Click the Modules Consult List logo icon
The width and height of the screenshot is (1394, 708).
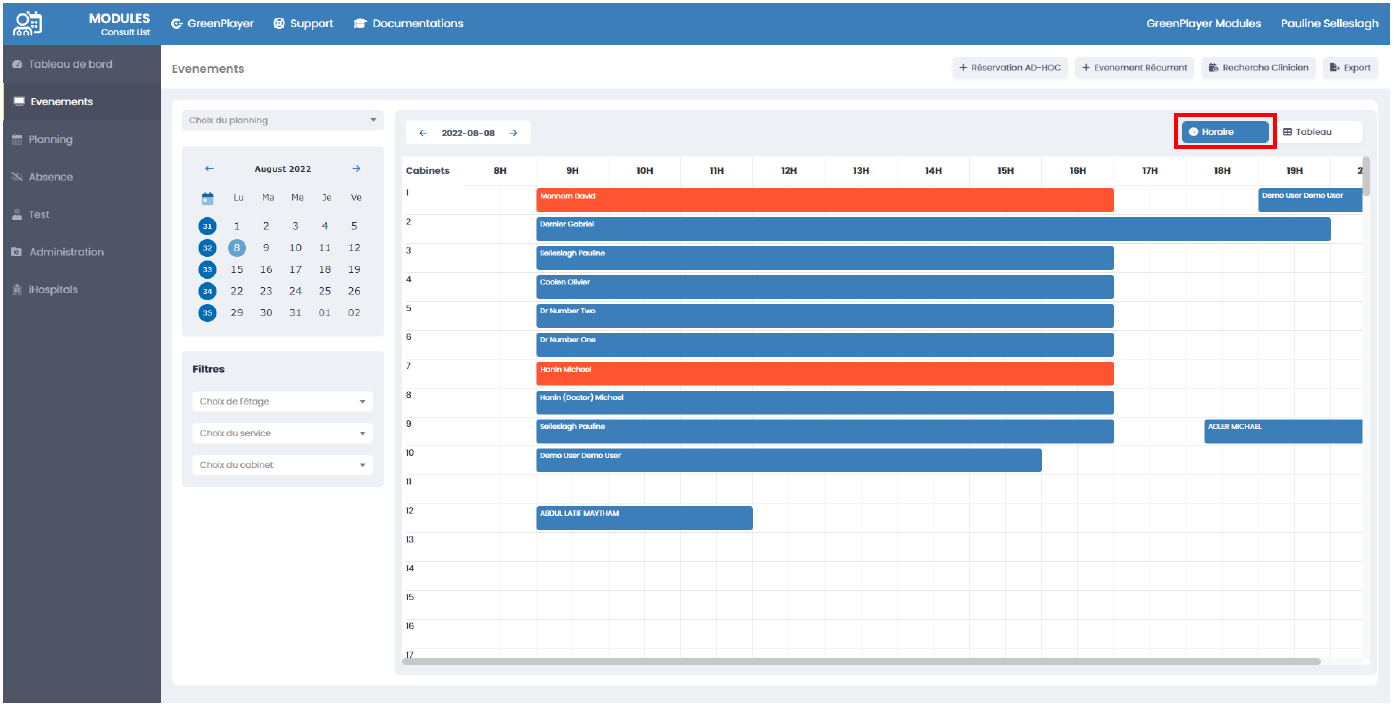(x=30, y=23)
